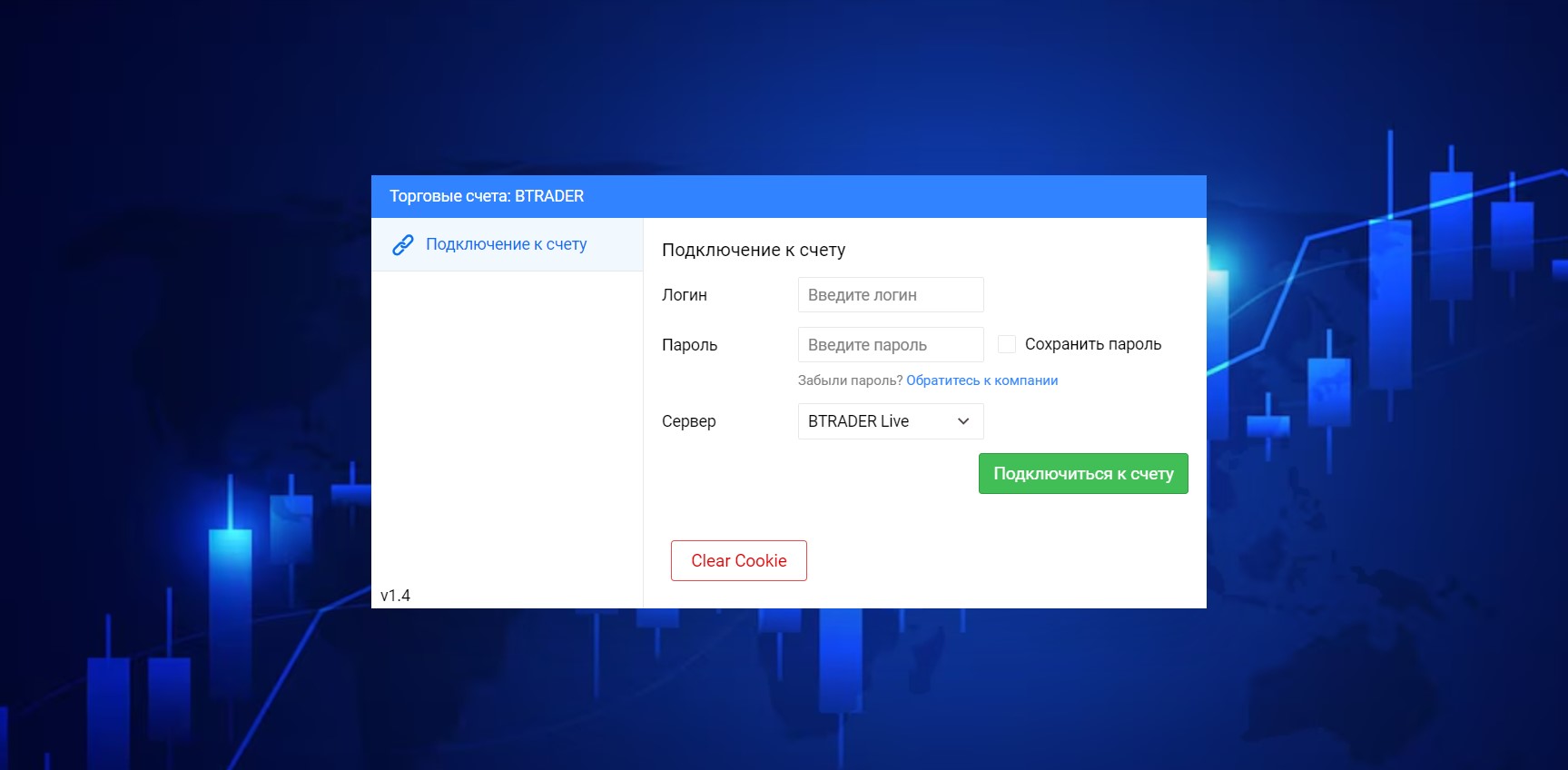Click the Подключение к счету form heading
The width and height of the screenshot is (1568, 770).
(x=754, y=250)
